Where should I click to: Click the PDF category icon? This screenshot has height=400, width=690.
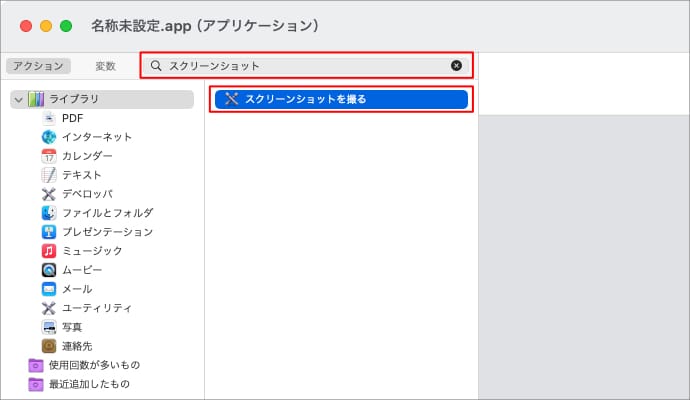(49, 118)
